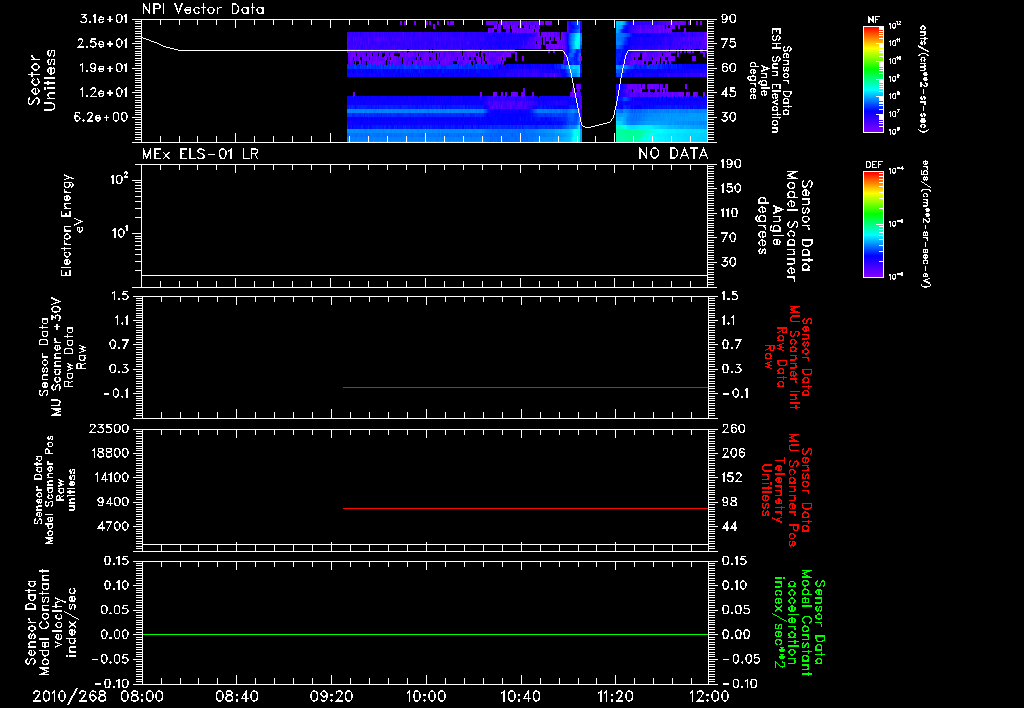This screenshot has height=708, width=1024.
Task: Click the '18800' scanner position axis value
Action: pos(109,453)
